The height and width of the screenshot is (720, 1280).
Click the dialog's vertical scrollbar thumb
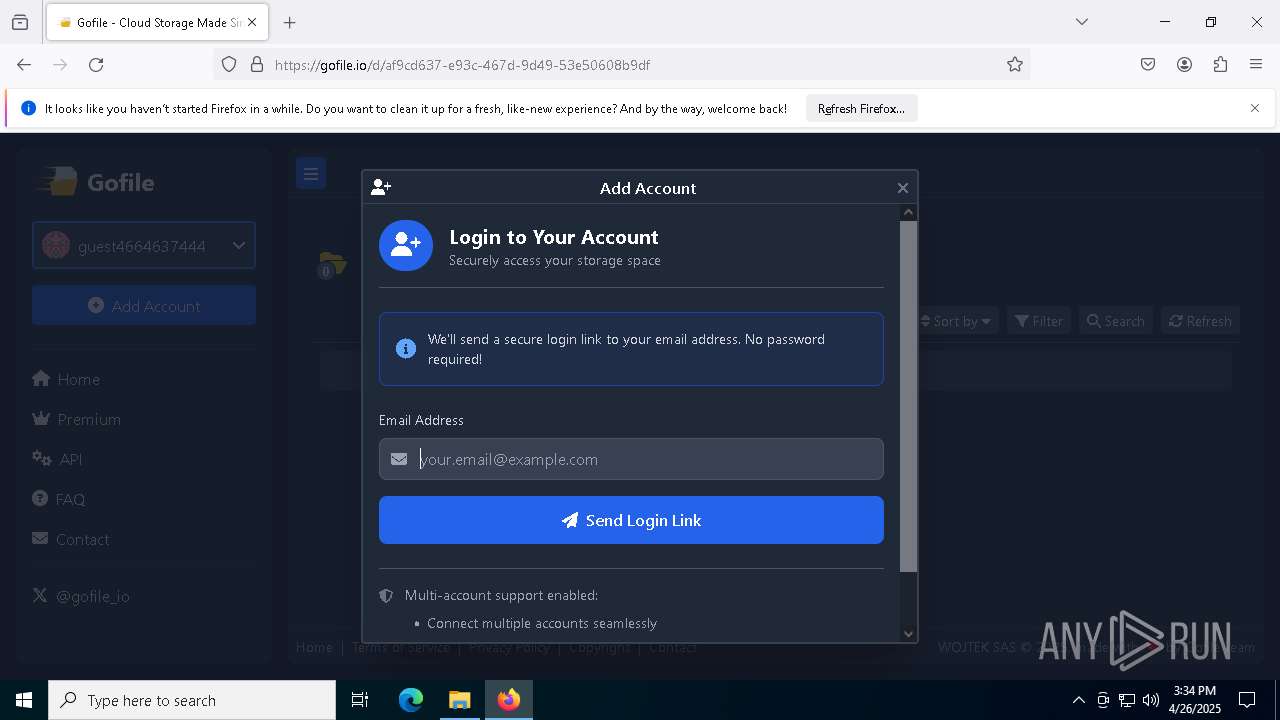pos(908,396)
